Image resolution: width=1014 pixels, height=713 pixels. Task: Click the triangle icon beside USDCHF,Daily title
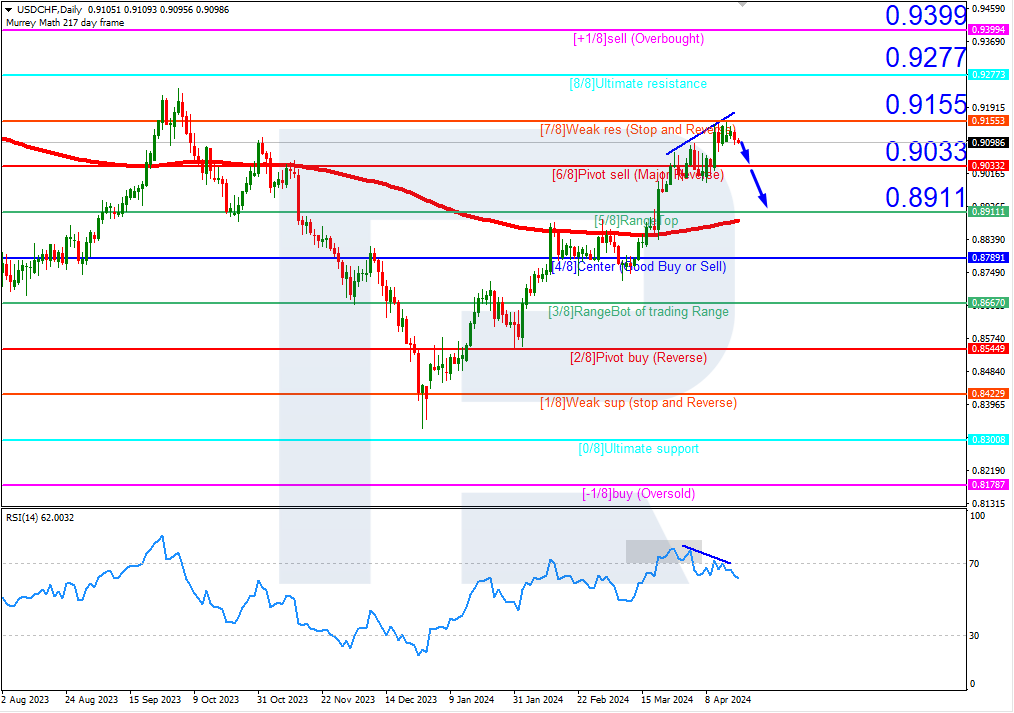pyautogui.click(x=8, y=10)
